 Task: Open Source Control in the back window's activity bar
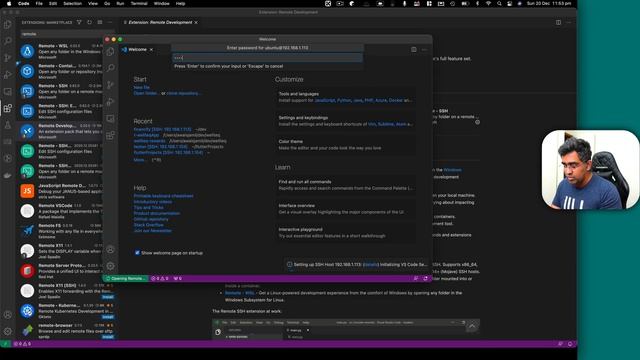click(x=8, y=58)
